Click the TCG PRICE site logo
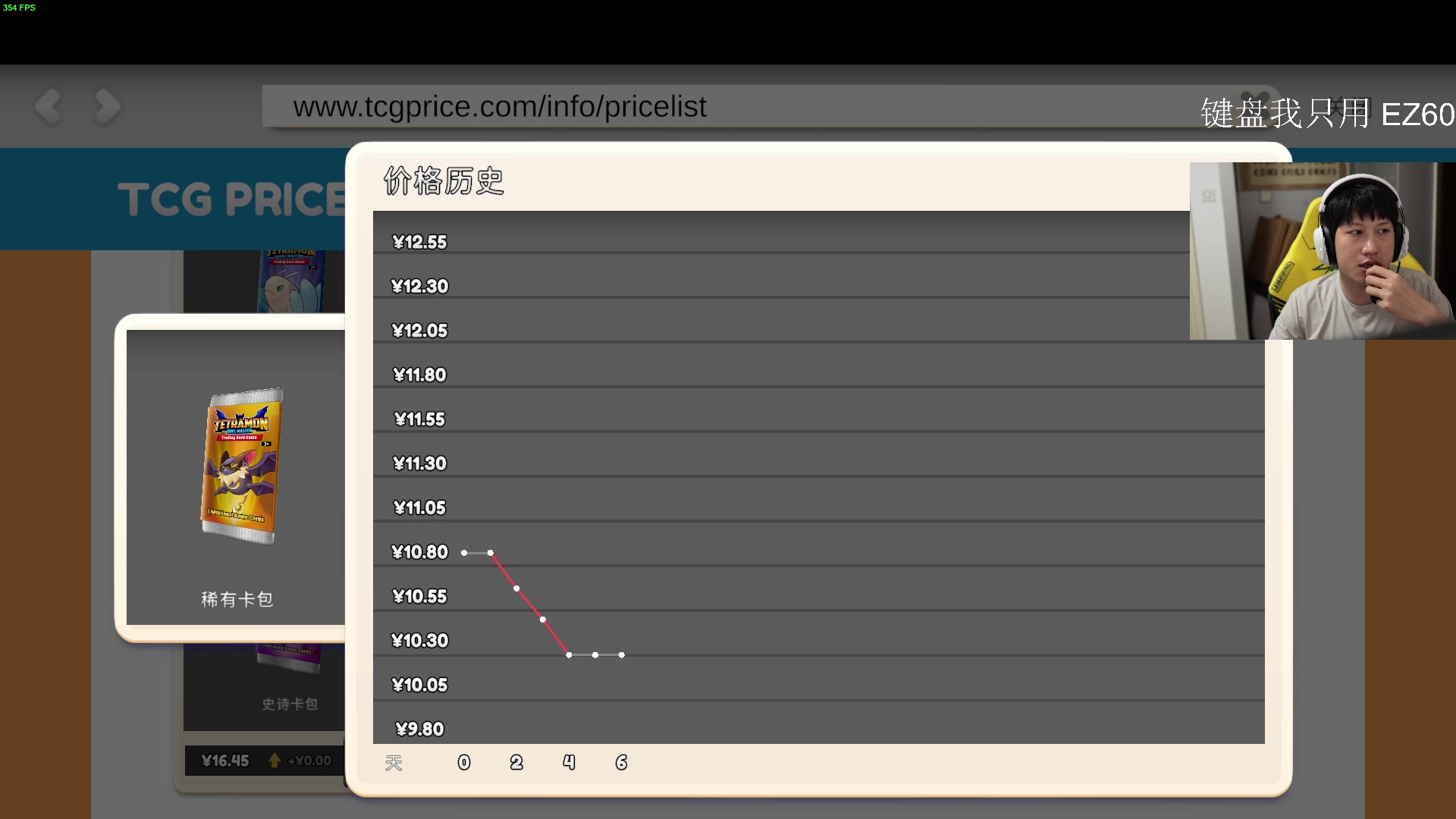This screenshot has height=819, width=1456. [231, 199]
